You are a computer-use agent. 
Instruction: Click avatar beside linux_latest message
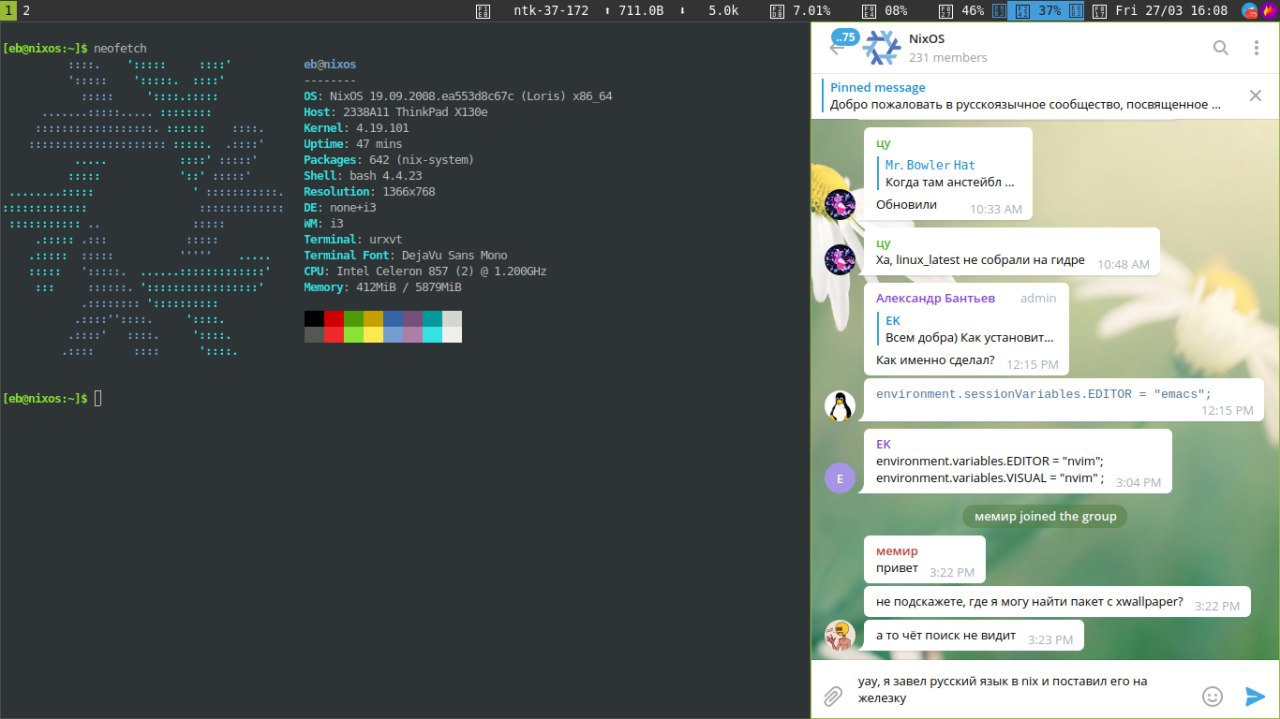coord(840,260)
